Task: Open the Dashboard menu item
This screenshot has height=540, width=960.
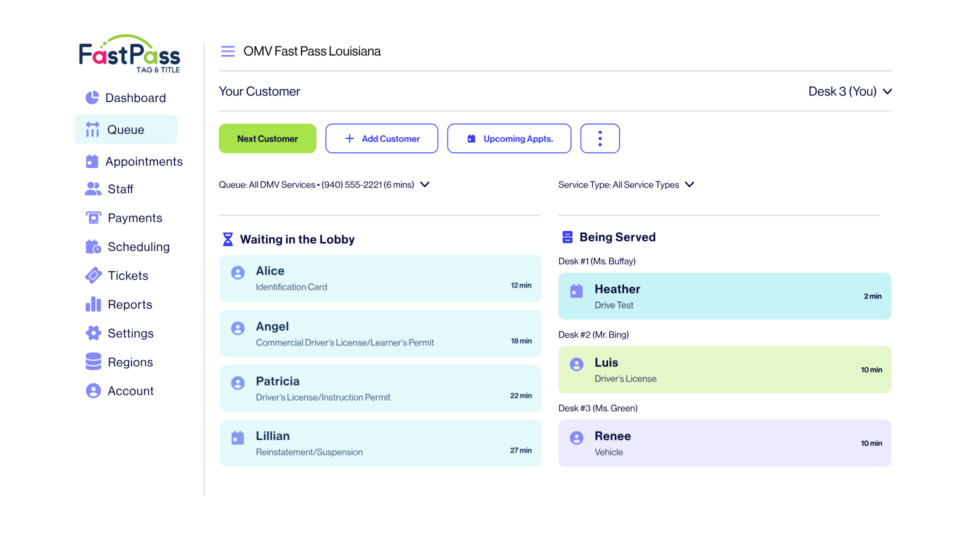Action: 126,97
